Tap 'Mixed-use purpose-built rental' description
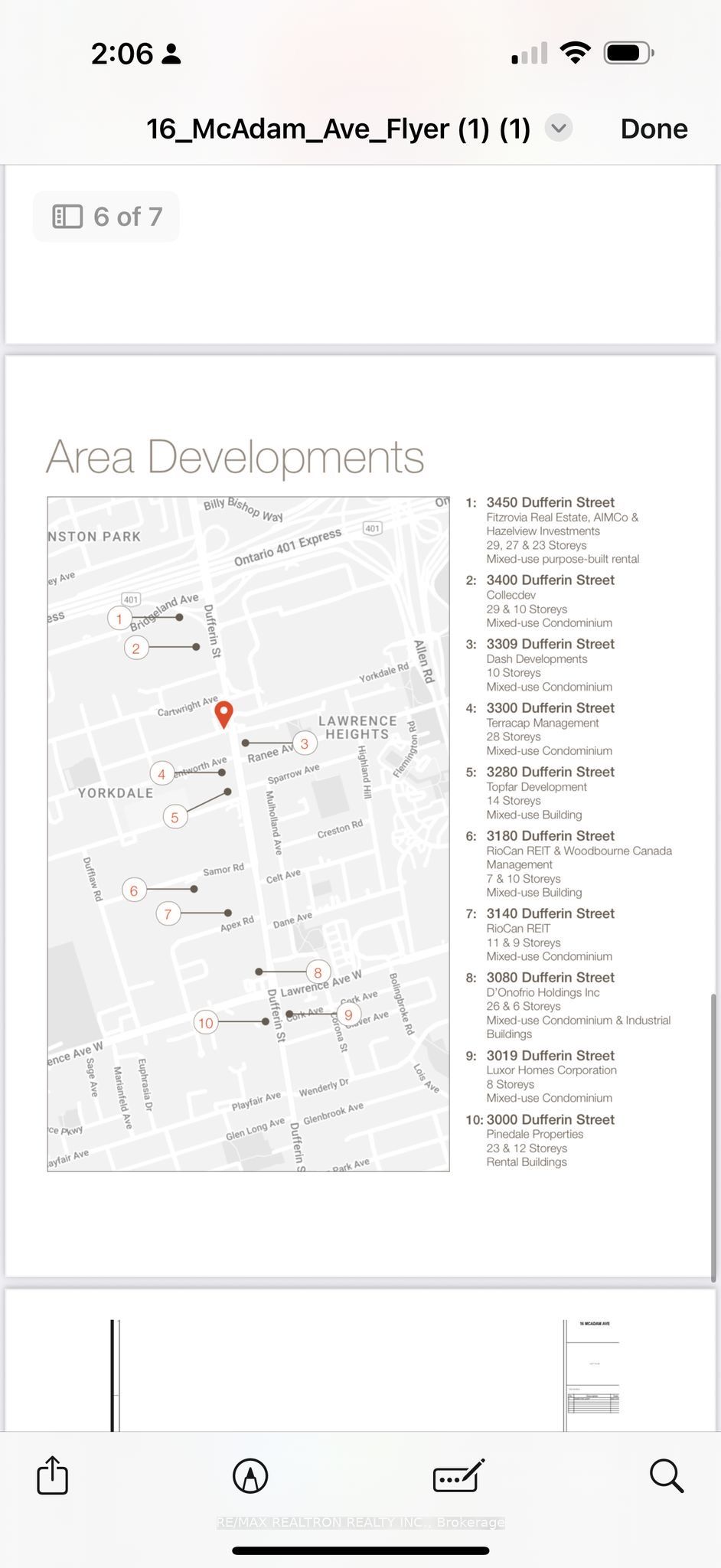The image size is (721, 1568). pyautogui.click(x=563, y=559)
